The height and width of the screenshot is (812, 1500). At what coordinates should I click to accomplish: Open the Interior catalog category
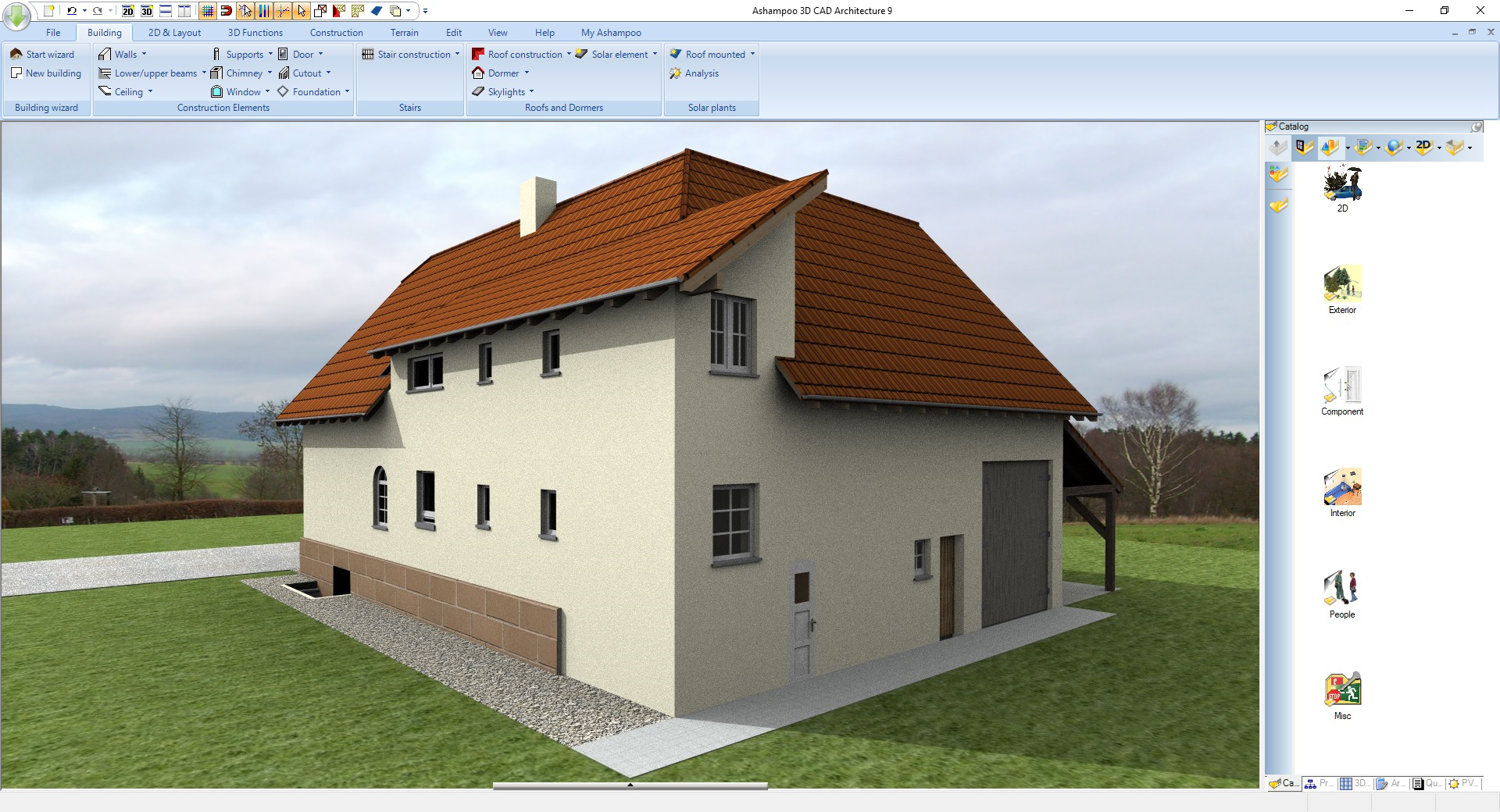click(x=1342, y=492)
